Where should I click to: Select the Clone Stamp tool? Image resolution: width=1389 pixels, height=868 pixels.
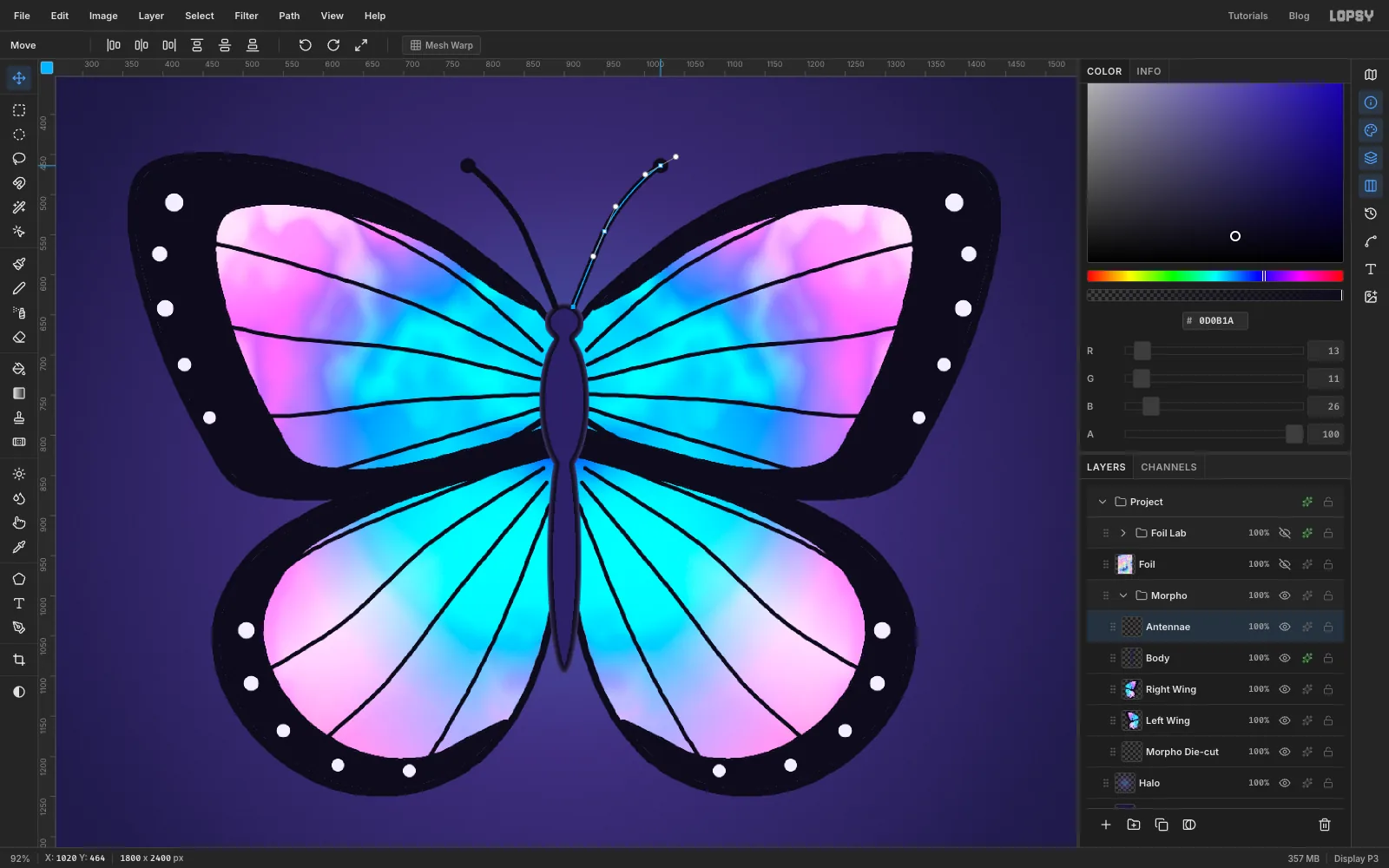tap(19, 418)
